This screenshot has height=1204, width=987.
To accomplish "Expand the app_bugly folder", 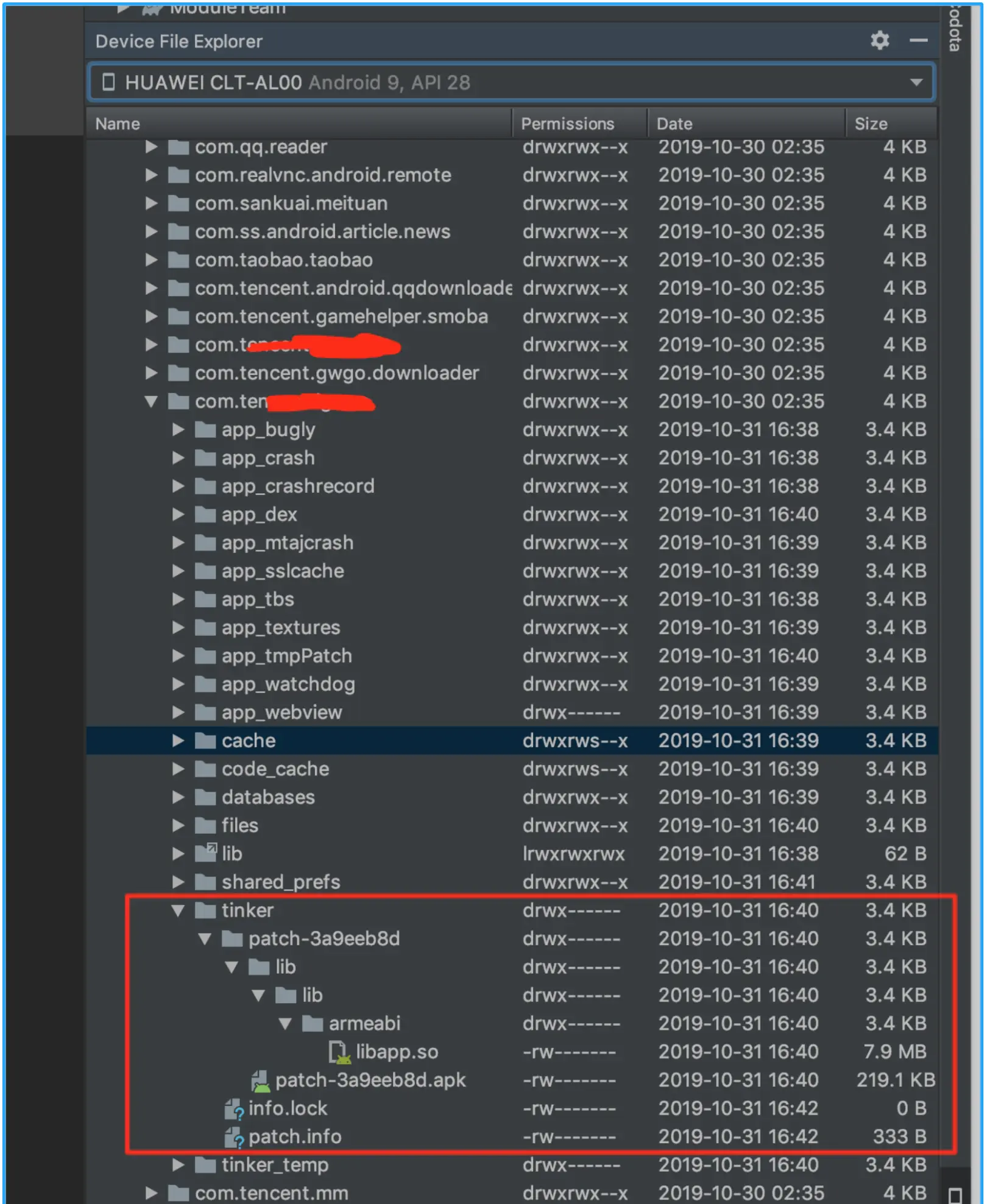I will click(x=178, y=430).
